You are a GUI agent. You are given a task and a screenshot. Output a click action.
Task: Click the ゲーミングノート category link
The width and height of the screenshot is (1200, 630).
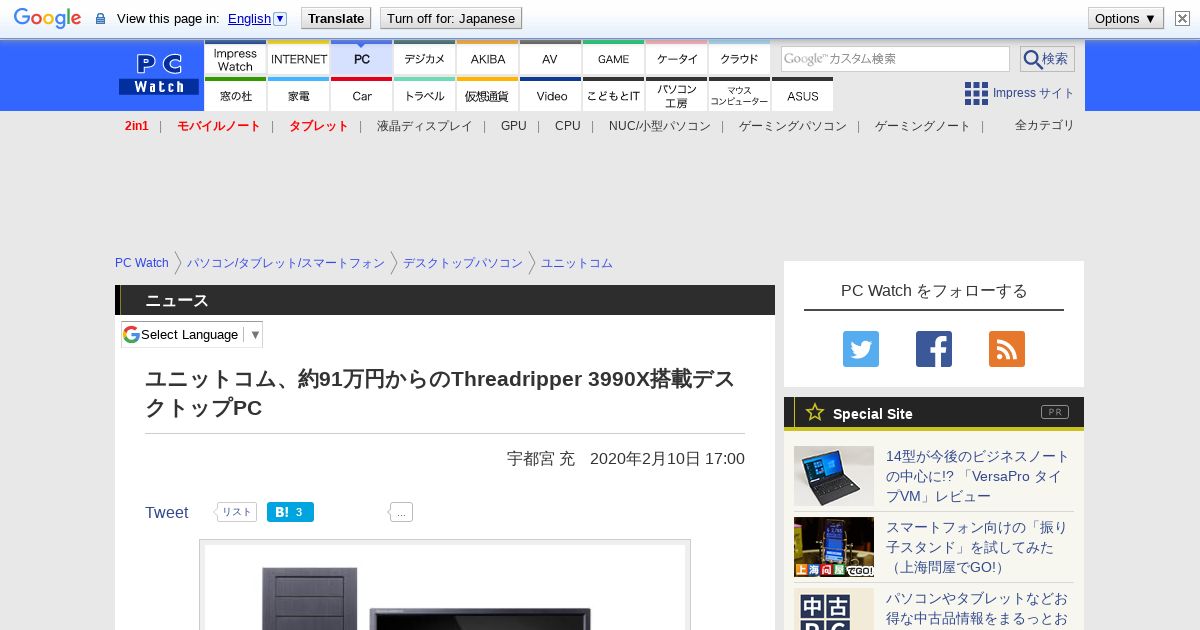(923, 126)
